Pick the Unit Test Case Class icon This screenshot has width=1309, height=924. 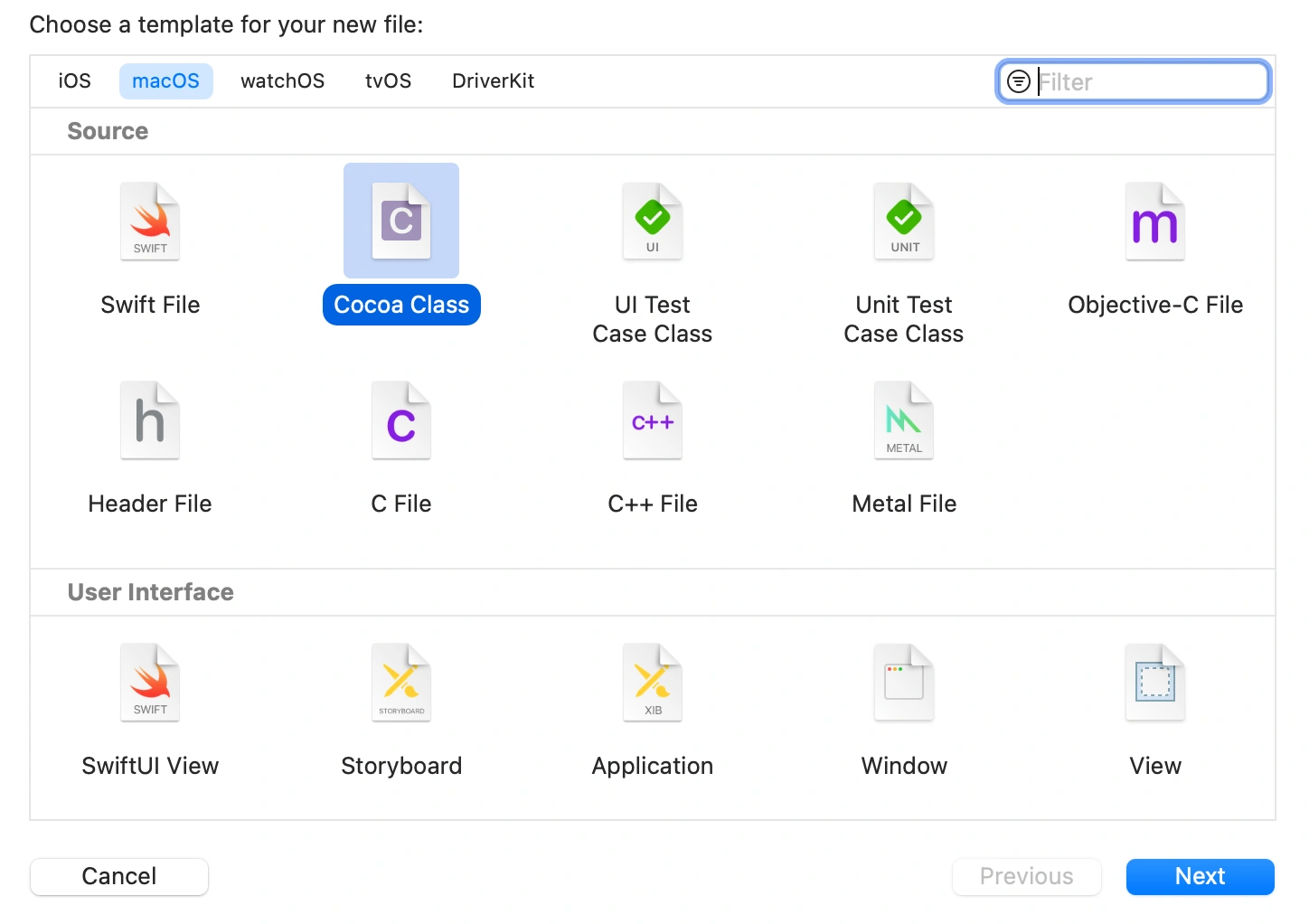[904, 222]
